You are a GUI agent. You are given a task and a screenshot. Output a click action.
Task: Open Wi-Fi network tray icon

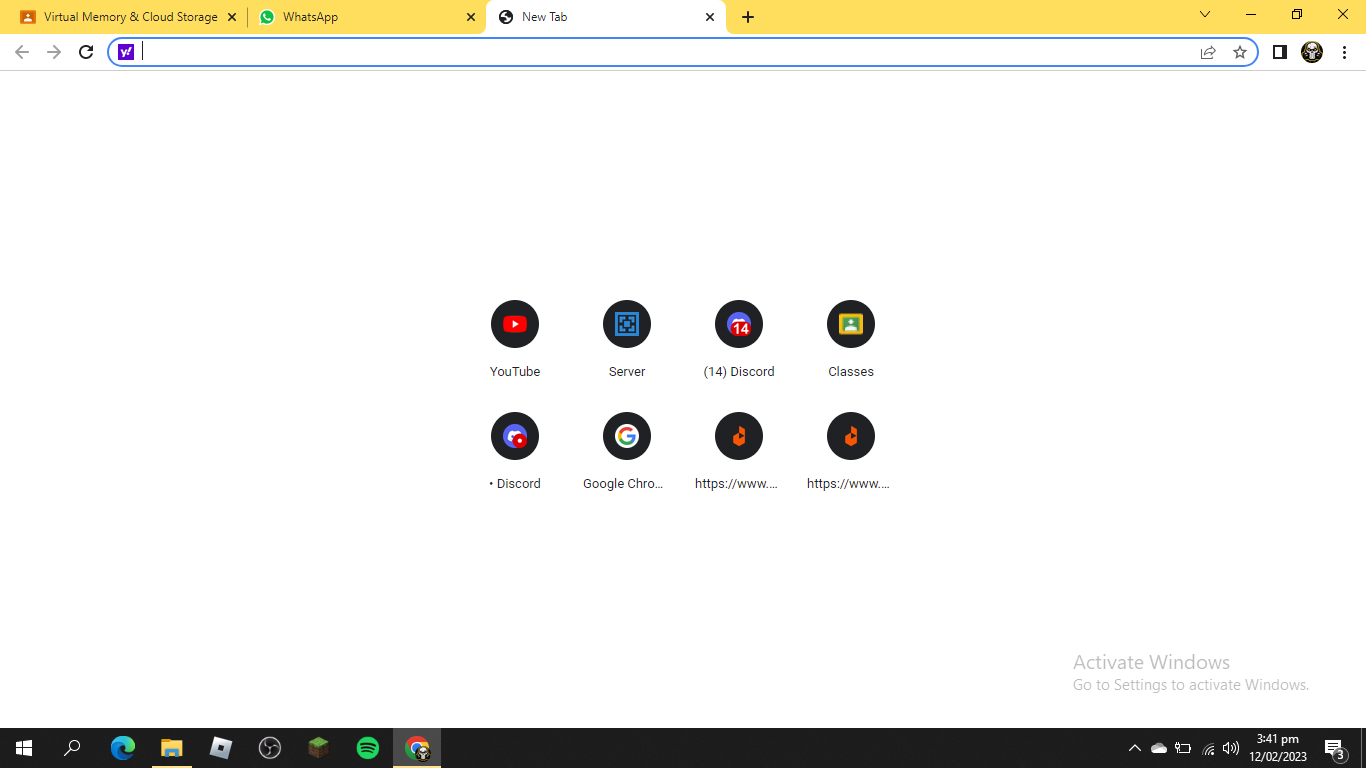point(1208,748)
